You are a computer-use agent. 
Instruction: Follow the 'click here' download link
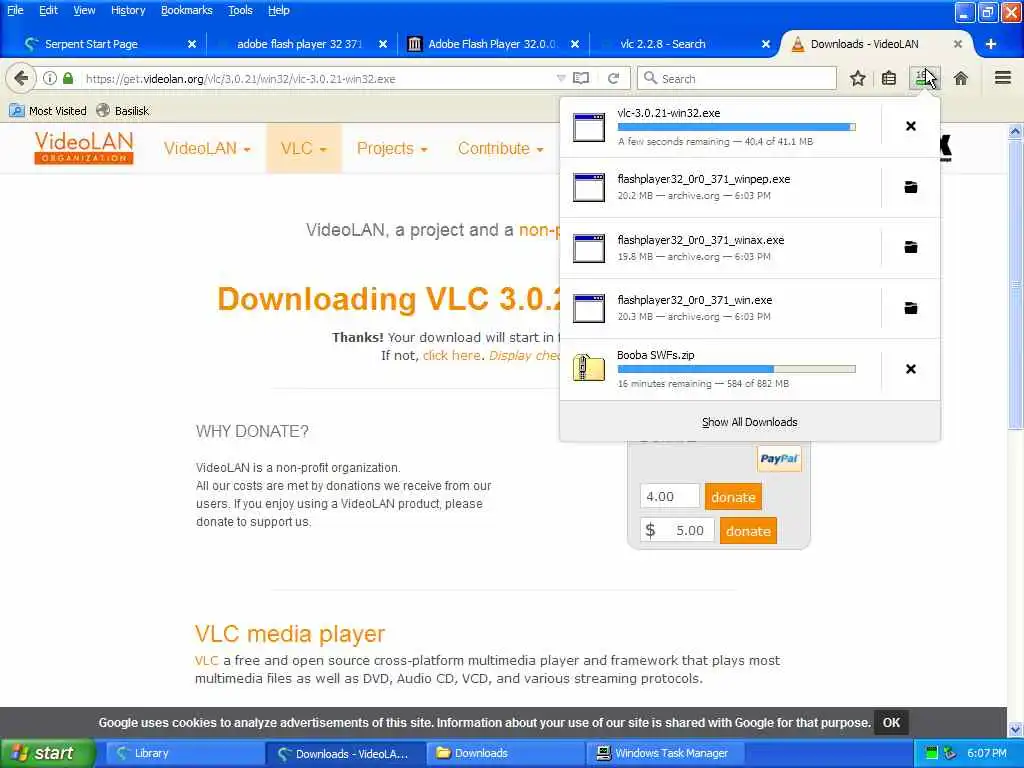(451, 355)
